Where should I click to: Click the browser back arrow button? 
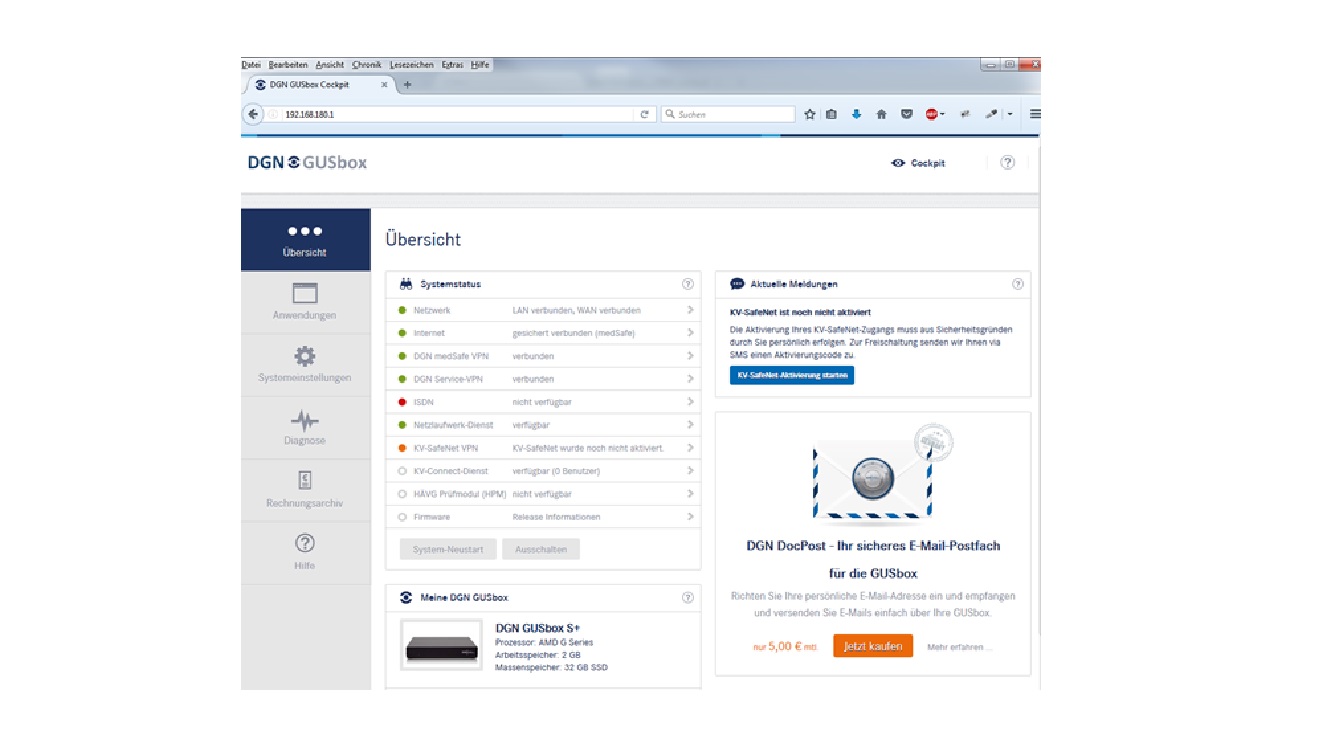(x=253, y=114)
